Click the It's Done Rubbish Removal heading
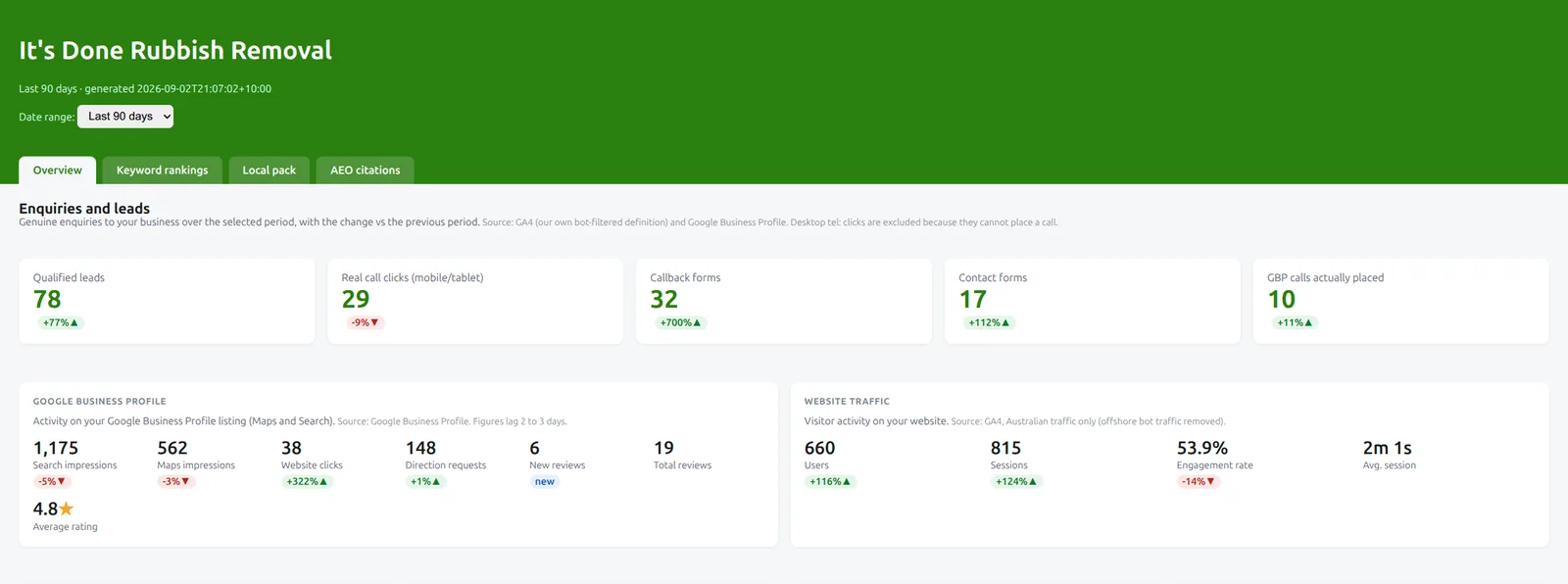This screenshot has height=584, width=1568. point(175,50)
